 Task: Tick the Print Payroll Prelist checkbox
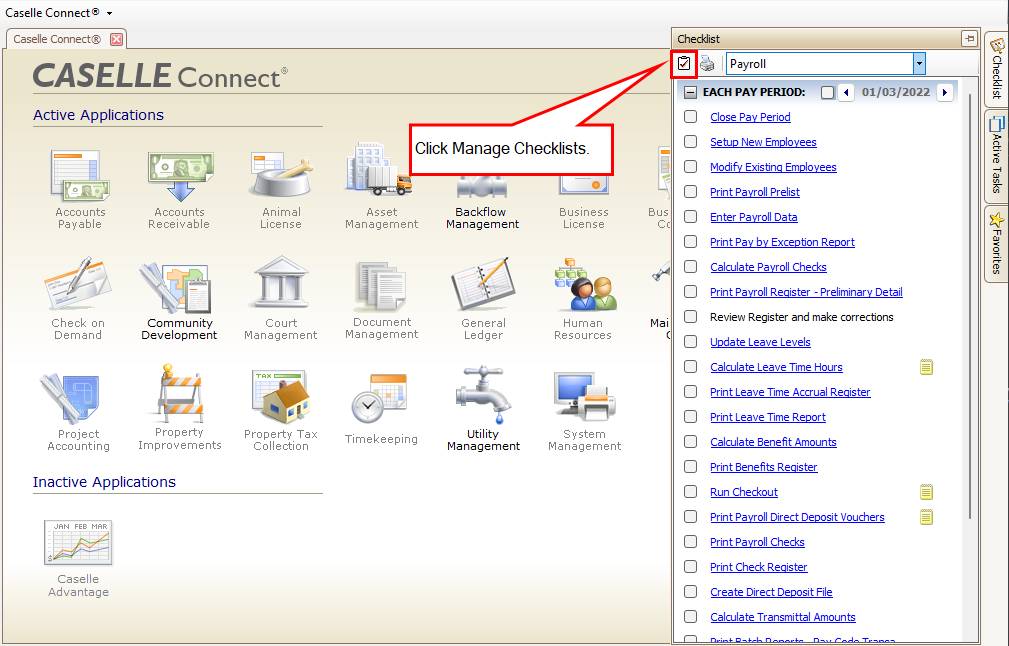click(690, 192)
